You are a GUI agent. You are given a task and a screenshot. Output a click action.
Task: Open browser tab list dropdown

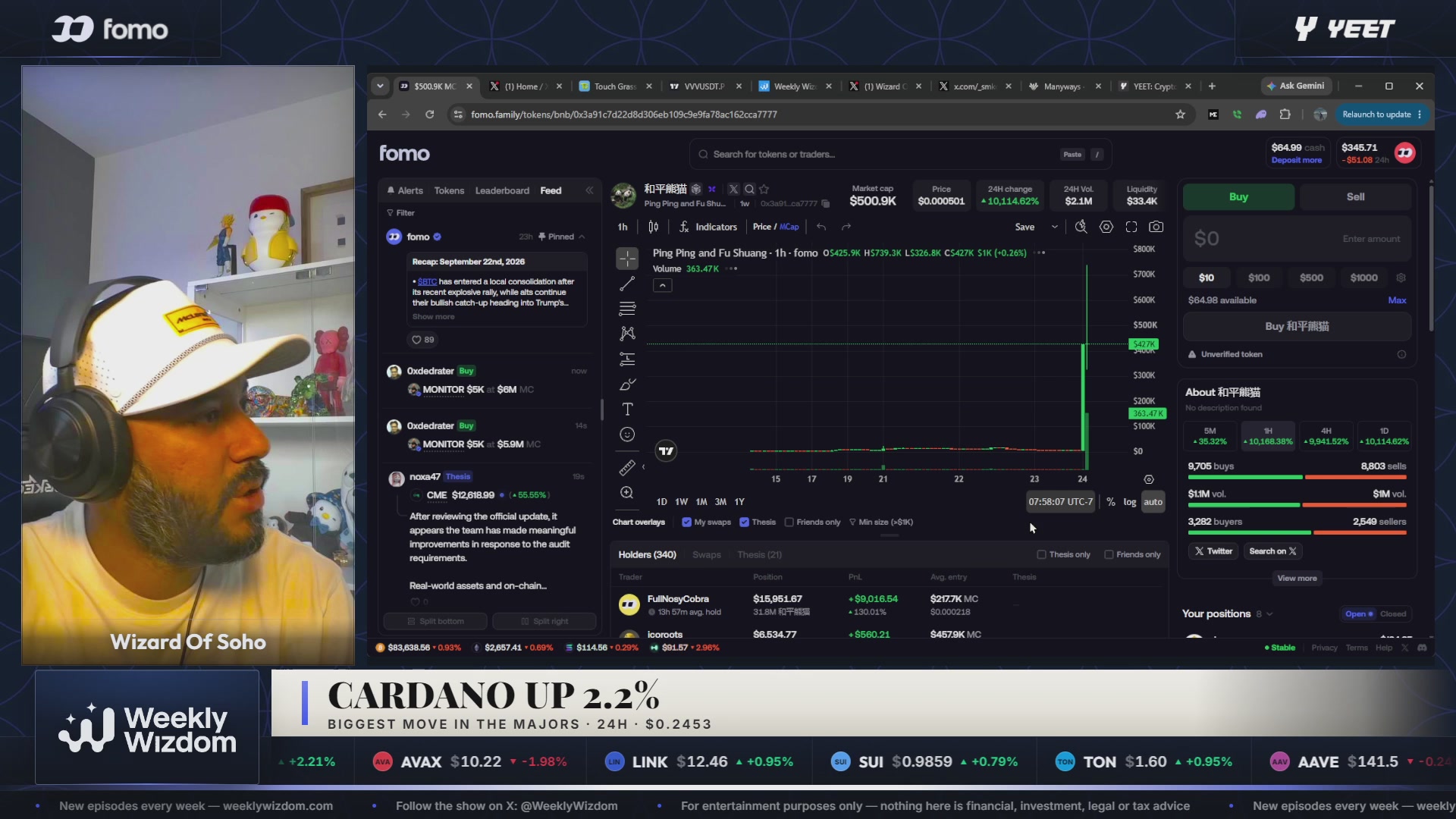click(380, 86)
